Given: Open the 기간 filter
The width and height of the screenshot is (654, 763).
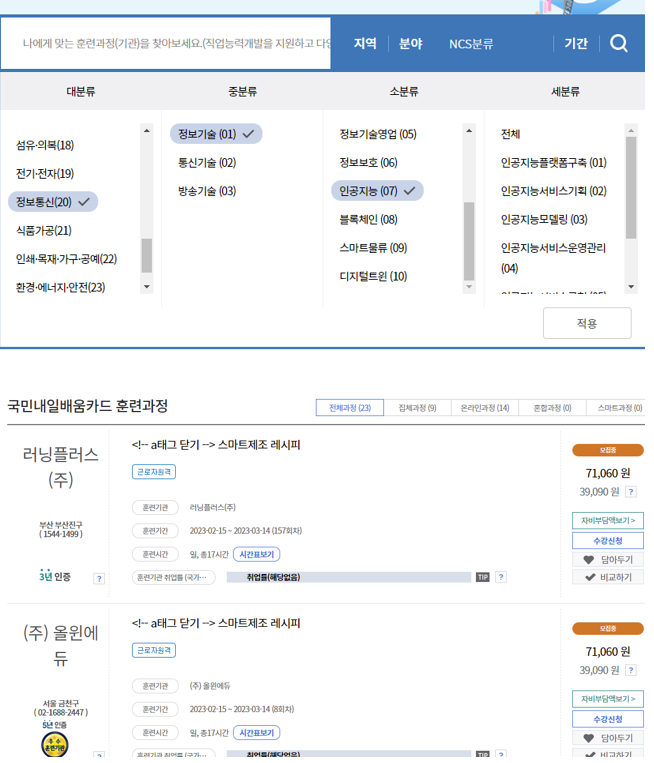Looking at the screenshot, I should point(576,43).
